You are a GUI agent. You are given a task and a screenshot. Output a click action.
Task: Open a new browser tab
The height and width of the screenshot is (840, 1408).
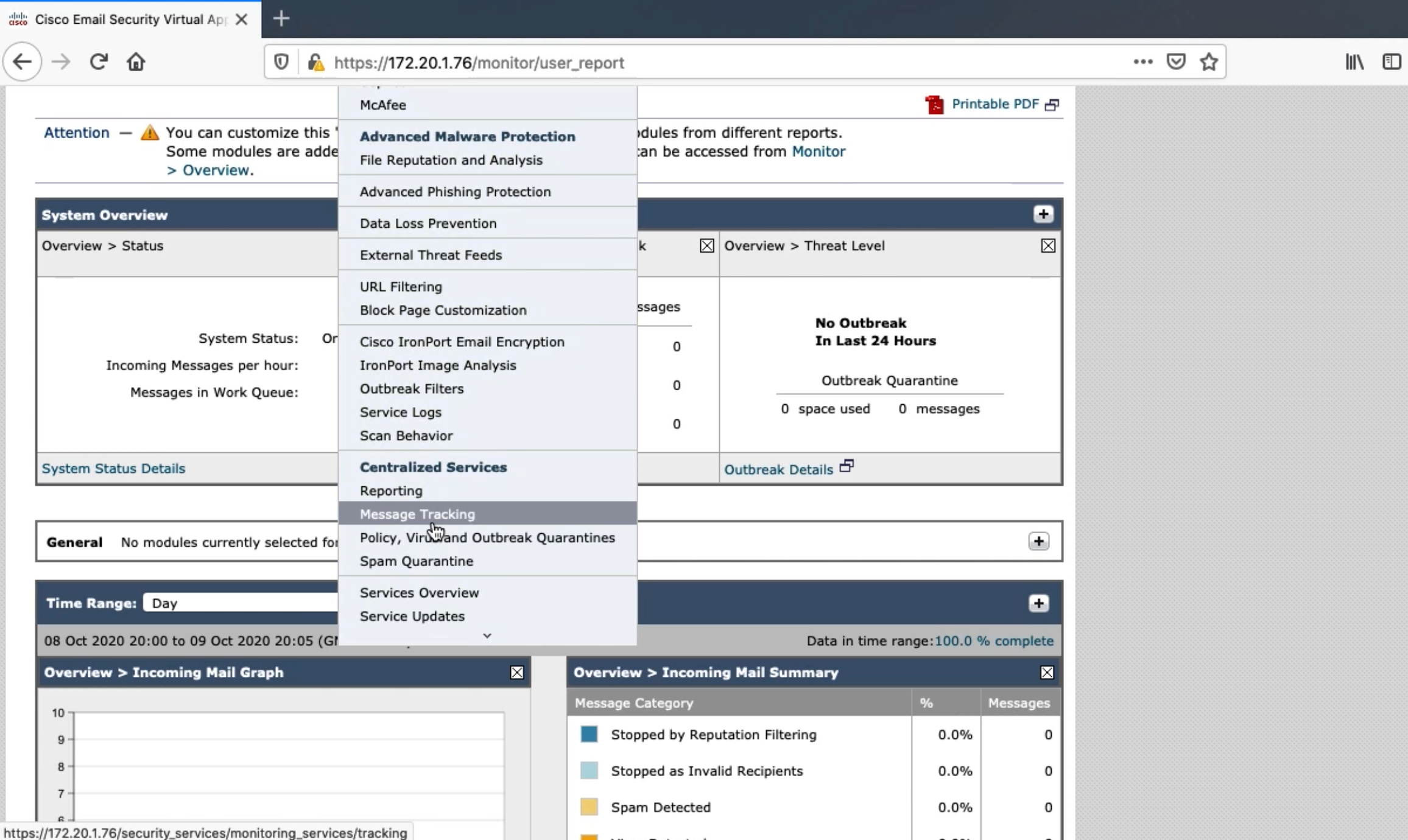[x=281, y=19]
